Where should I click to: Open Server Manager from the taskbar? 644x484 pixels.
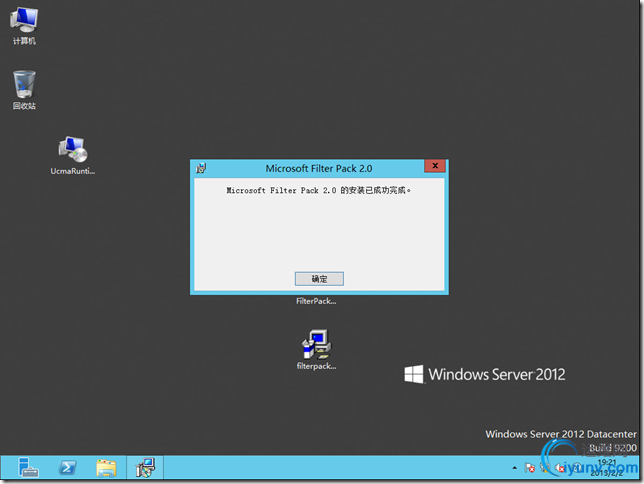pyautogui.click(x=28, y=468)
